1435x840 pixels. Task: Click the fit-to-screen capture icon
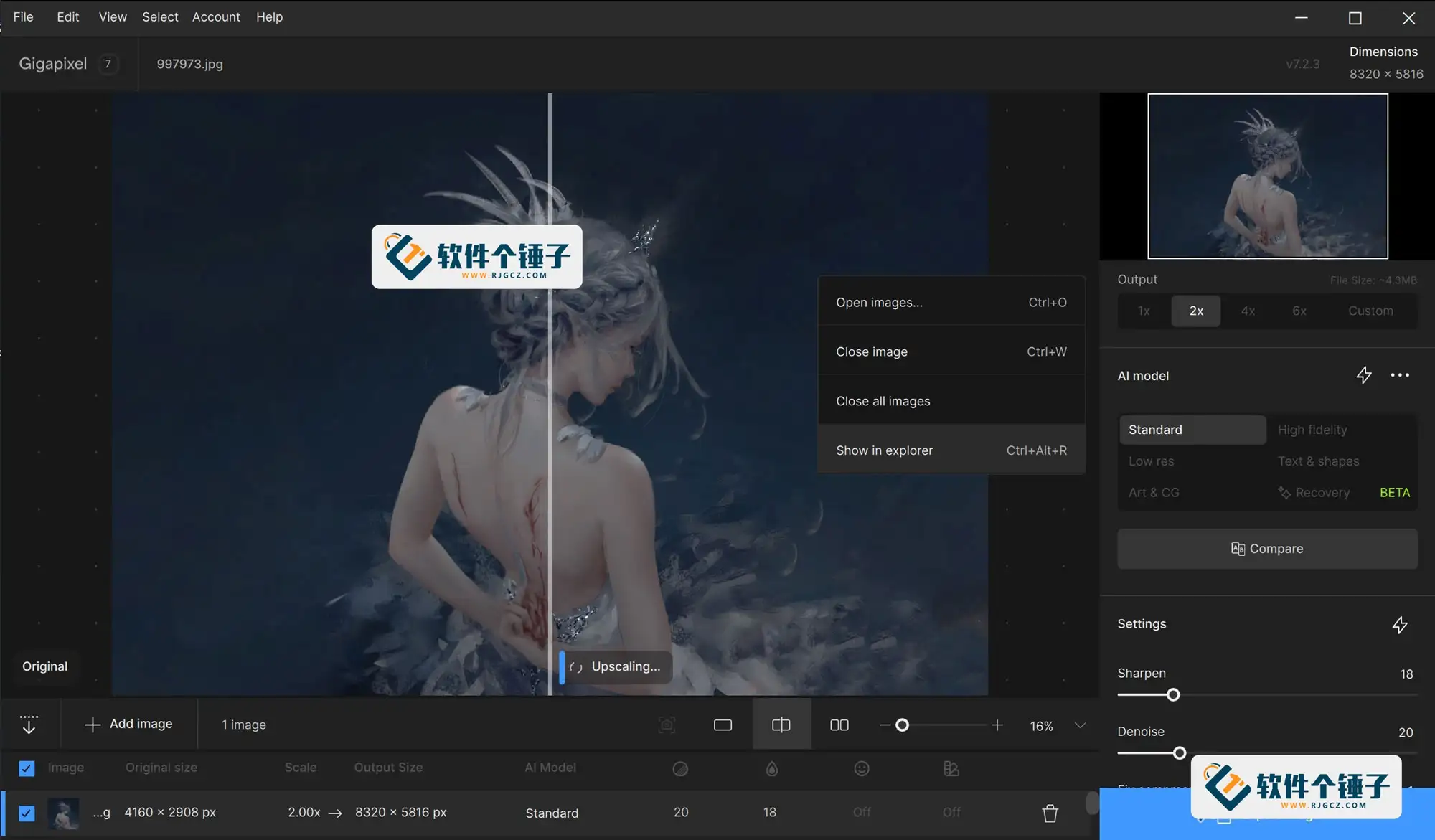[667, 725]
